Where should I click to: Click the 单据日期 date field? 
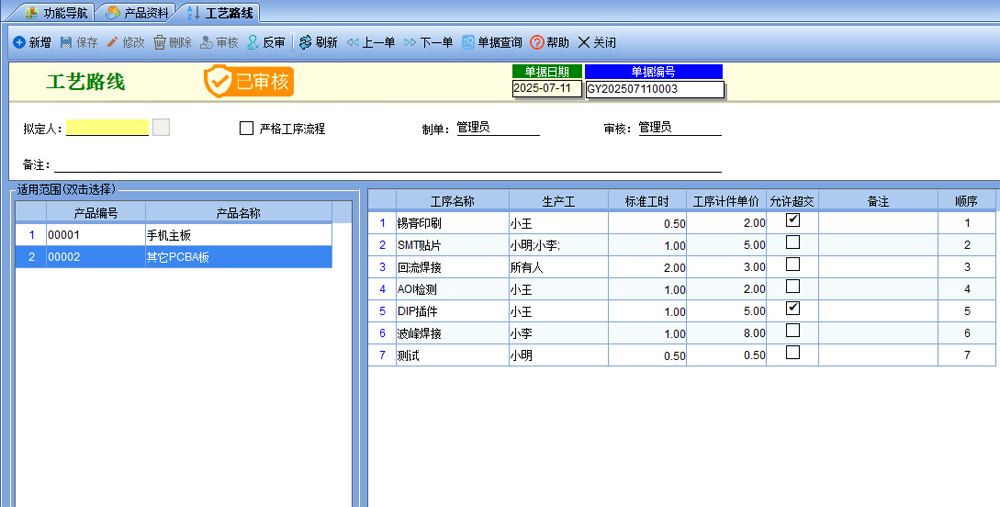pos(546,89)
